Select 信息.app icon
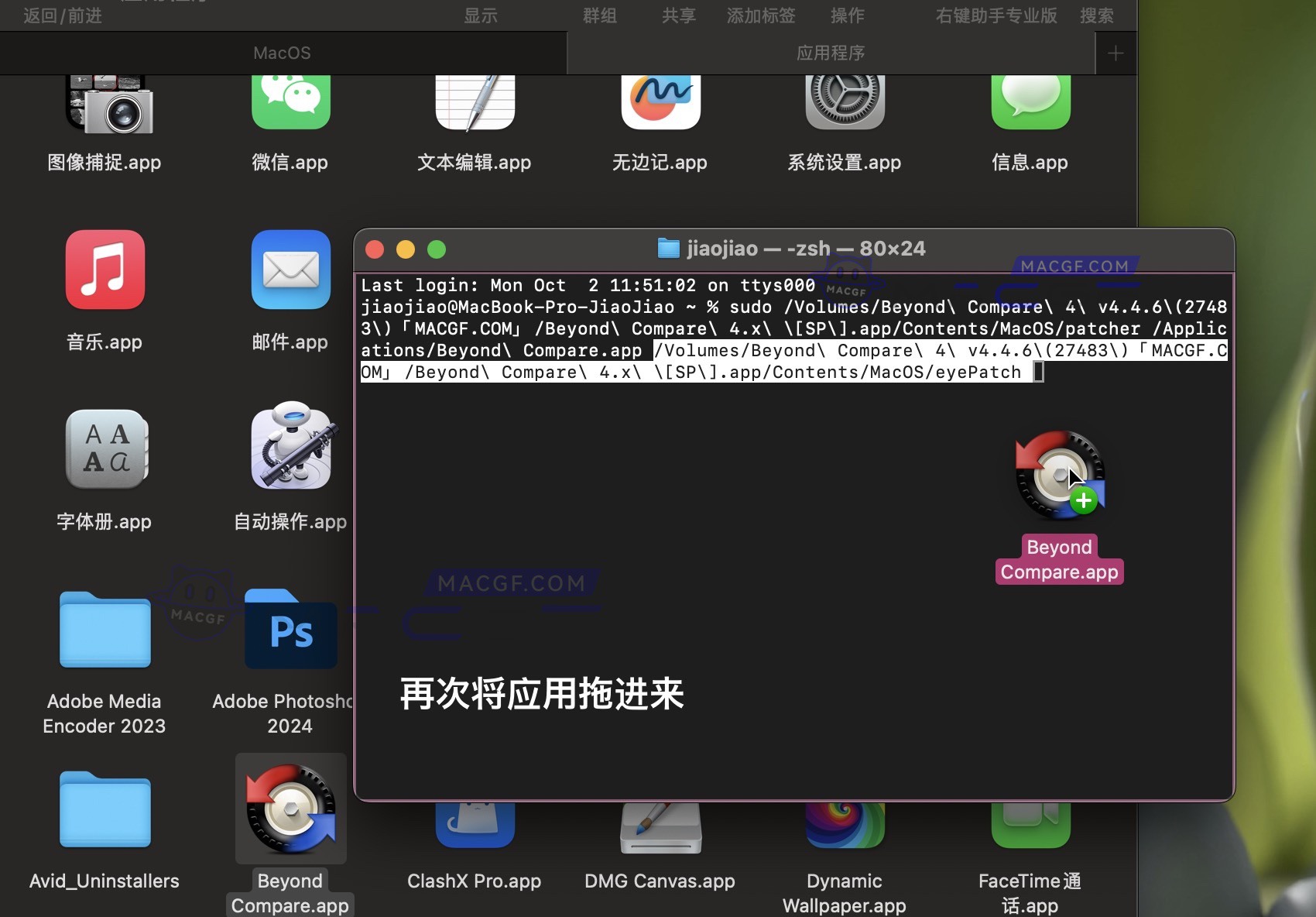Viewport: 1316px width, 917px height. [1030, 101]
